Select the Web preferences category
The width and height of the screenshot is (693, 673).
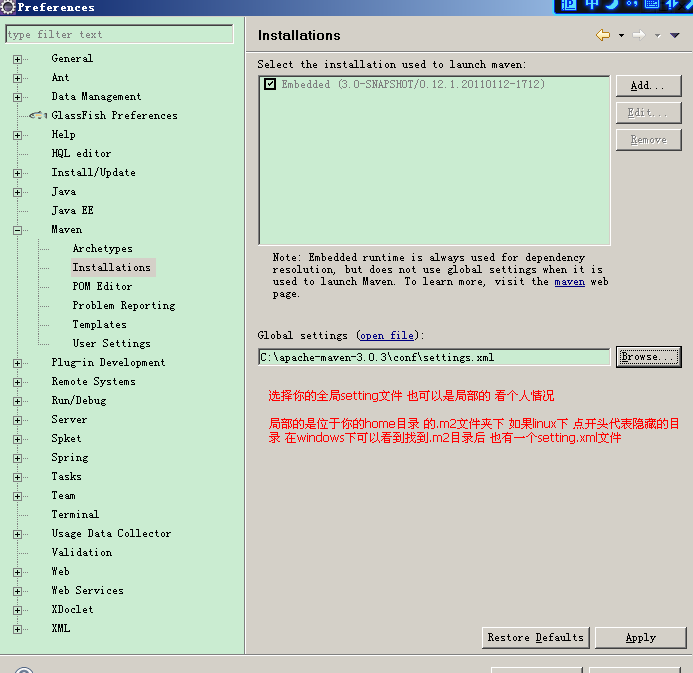(61, 571)
